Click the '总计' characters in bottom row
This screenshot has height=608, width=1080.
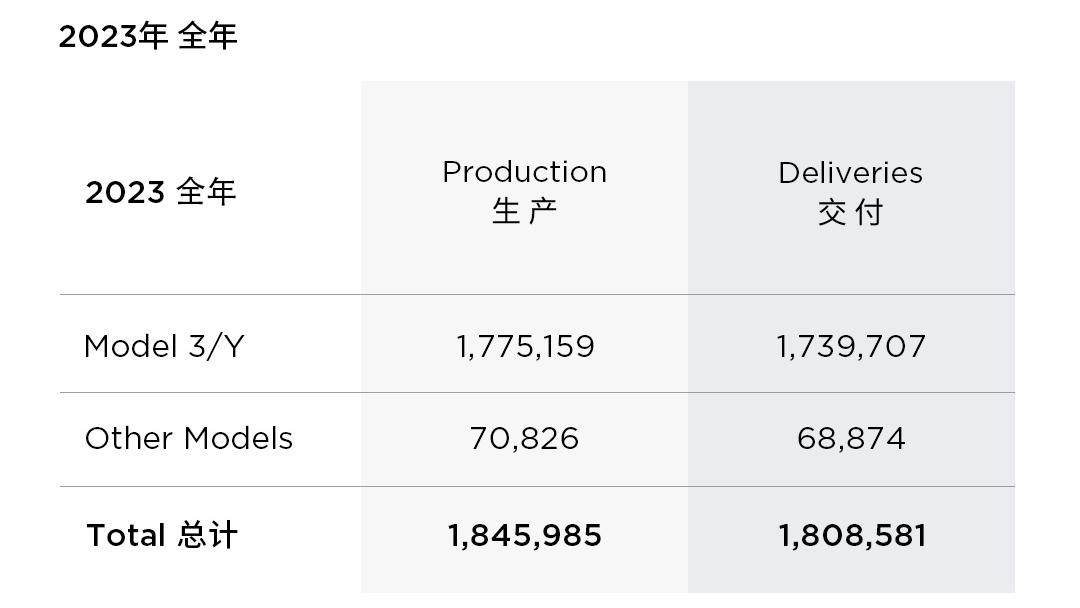[207, 535]
